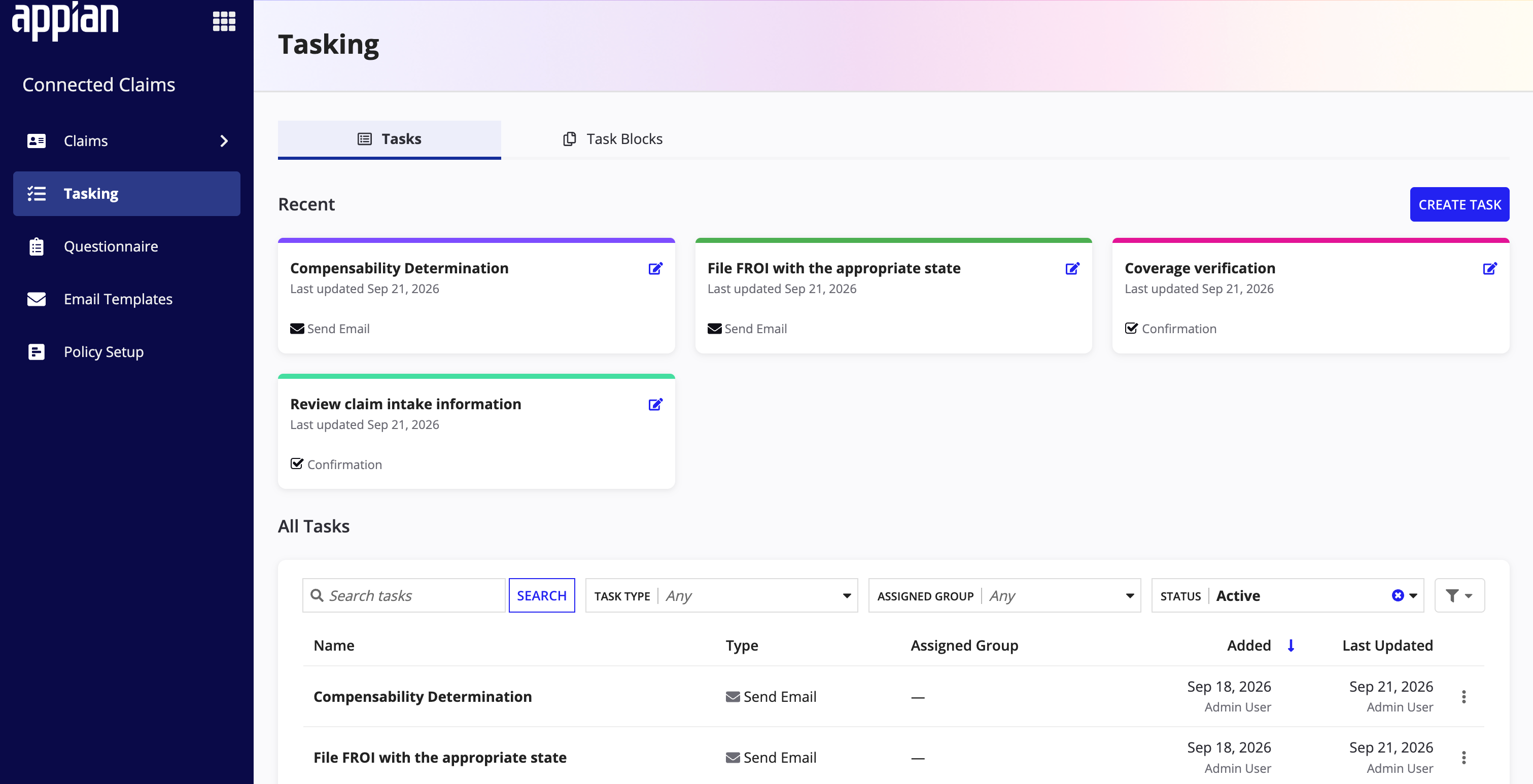The width and height of the screenshot is (1533, 784).
Task: Open the Coverage verification recent card title
Action: pos(1200,268)
